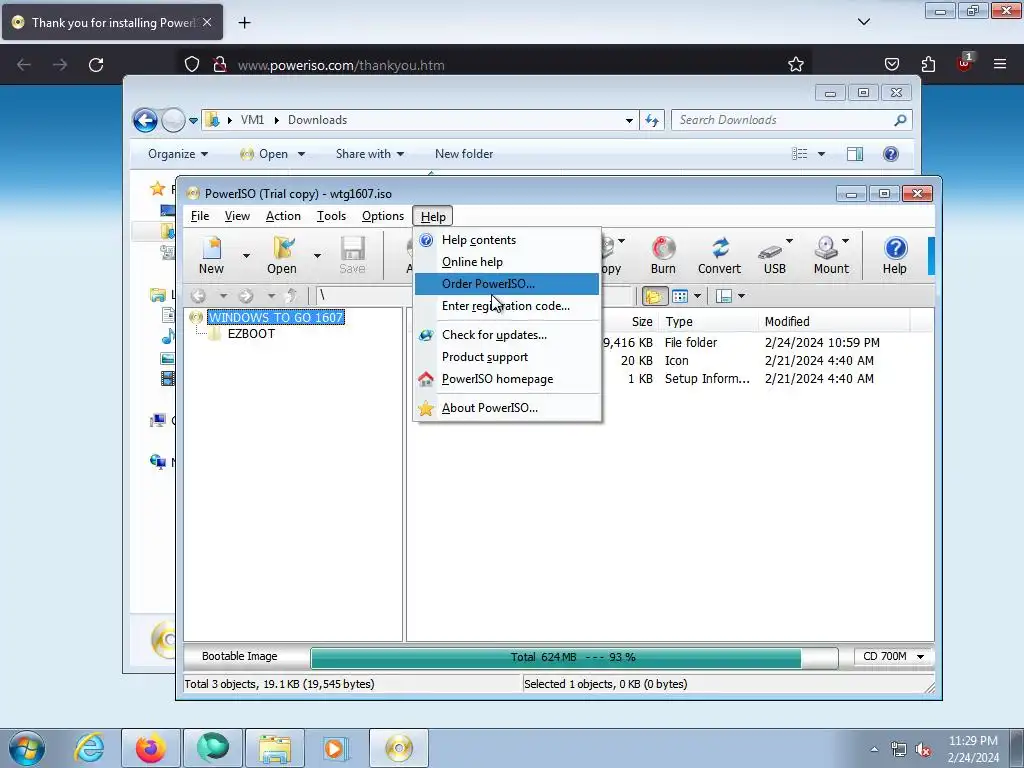Click the forward navigation arrow in PowerISO

coord(246,296)
